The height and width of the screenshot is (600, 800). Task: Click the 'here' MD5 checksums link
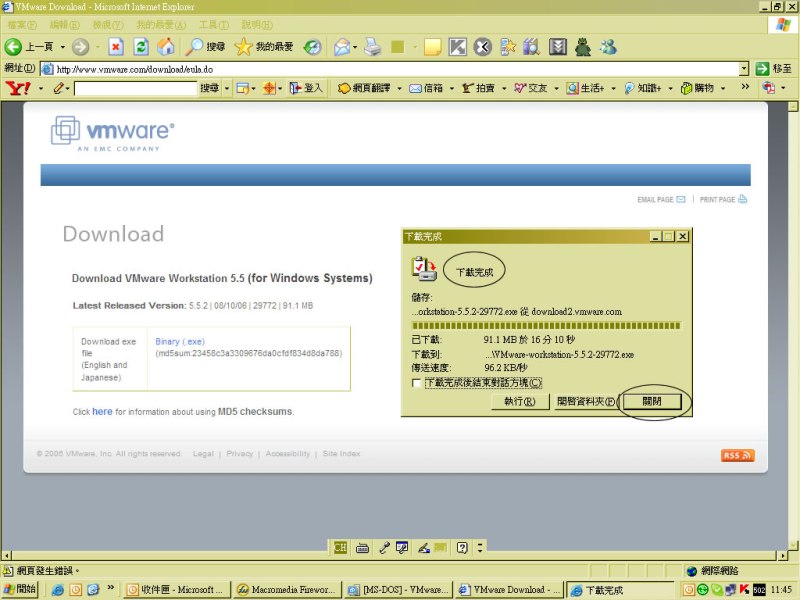click(x=102, y=411)
